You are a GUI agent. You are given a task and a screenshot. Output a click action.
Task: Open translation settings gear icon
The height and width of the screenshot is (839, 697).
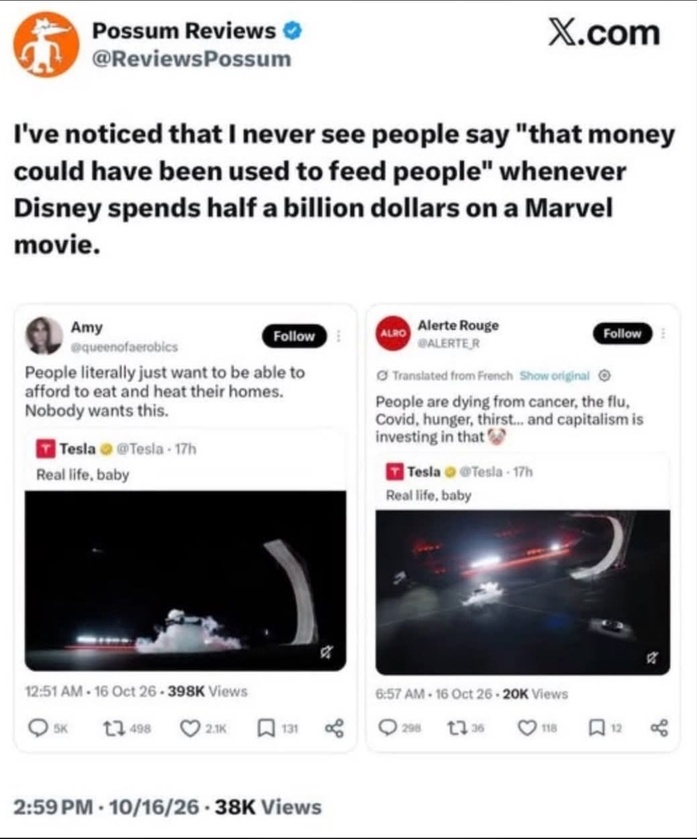[604, 376]
